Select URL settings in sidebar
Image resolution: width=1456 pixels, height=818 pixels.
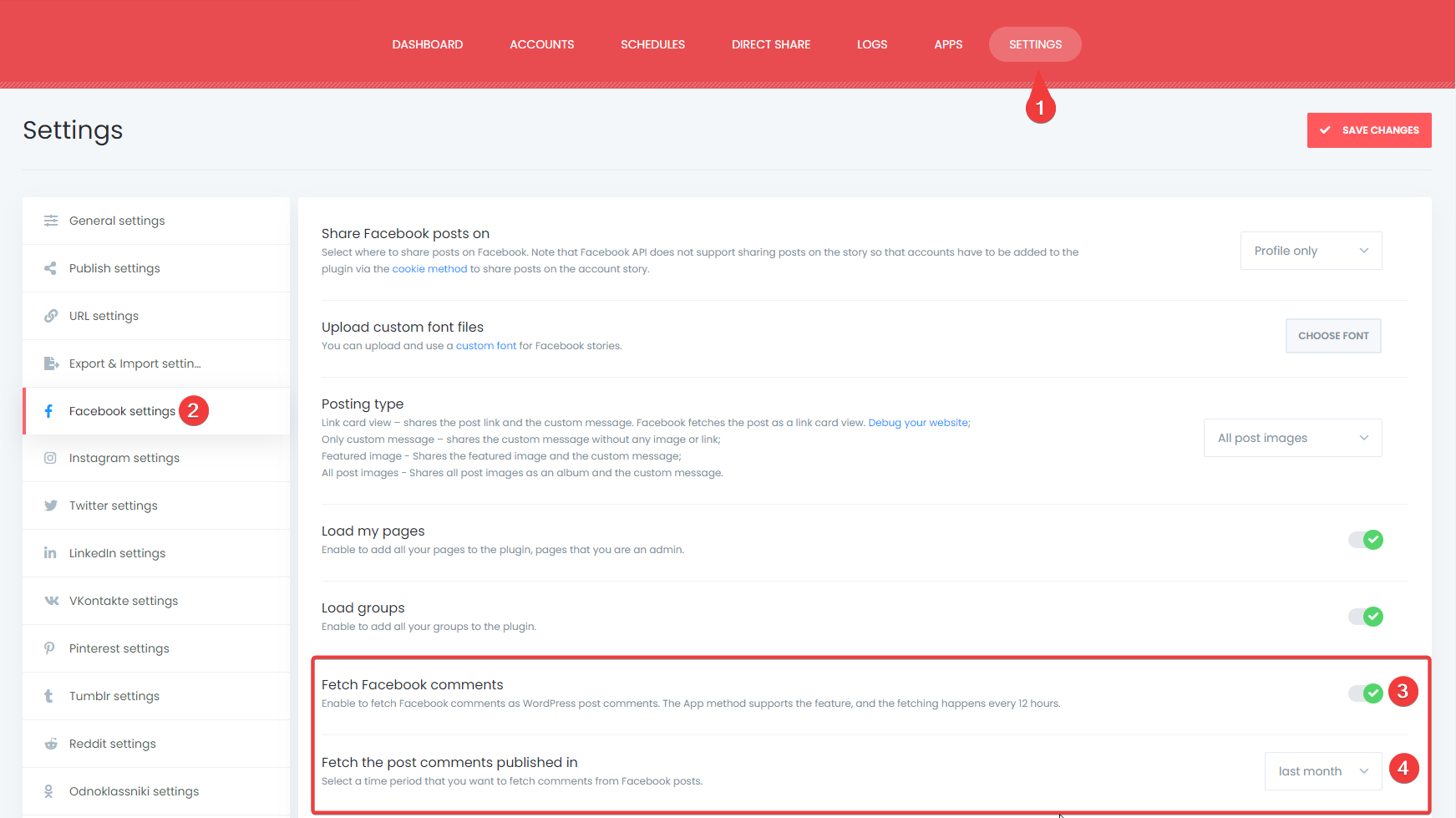[156, 316]
